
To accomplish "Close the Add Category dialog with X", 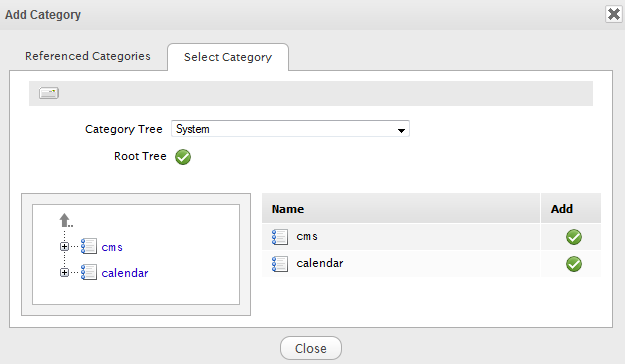I will tap(614, 14).
